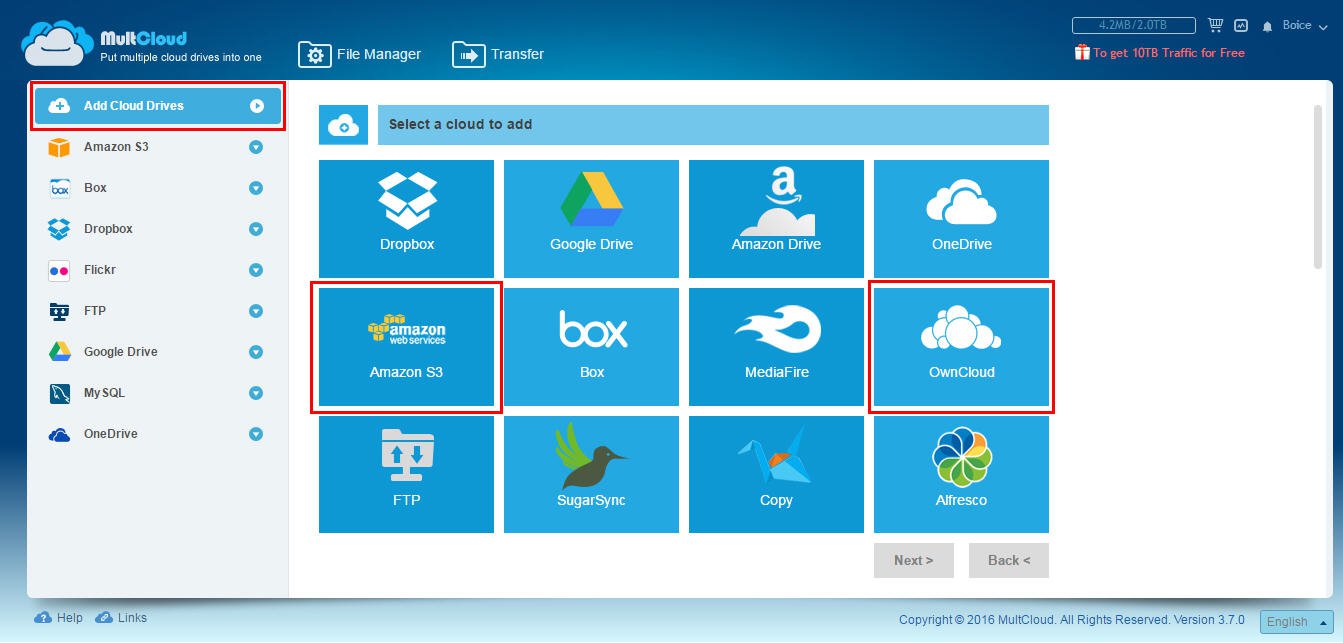Open the Transfer page
This screenshot has height=643, width=1343.
[498, 54]
